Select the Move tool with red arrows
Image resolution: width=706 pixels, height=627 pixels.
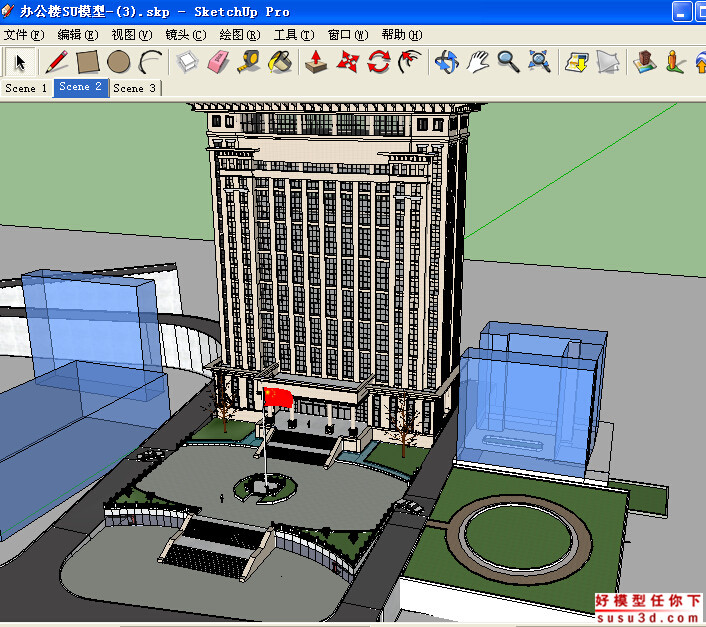coord(348,62)
